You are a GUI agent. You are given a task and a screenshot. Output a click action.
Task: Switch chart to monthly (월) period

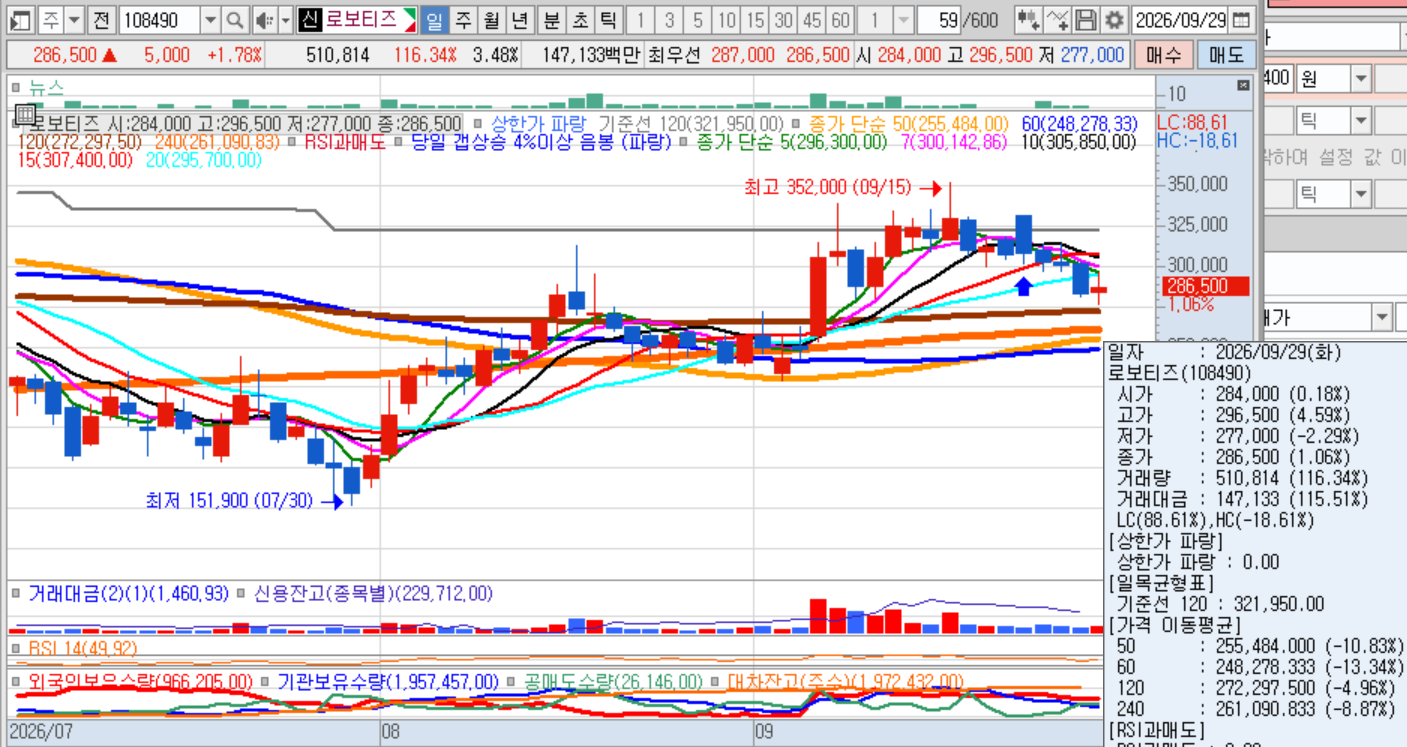tap(491, 20)
